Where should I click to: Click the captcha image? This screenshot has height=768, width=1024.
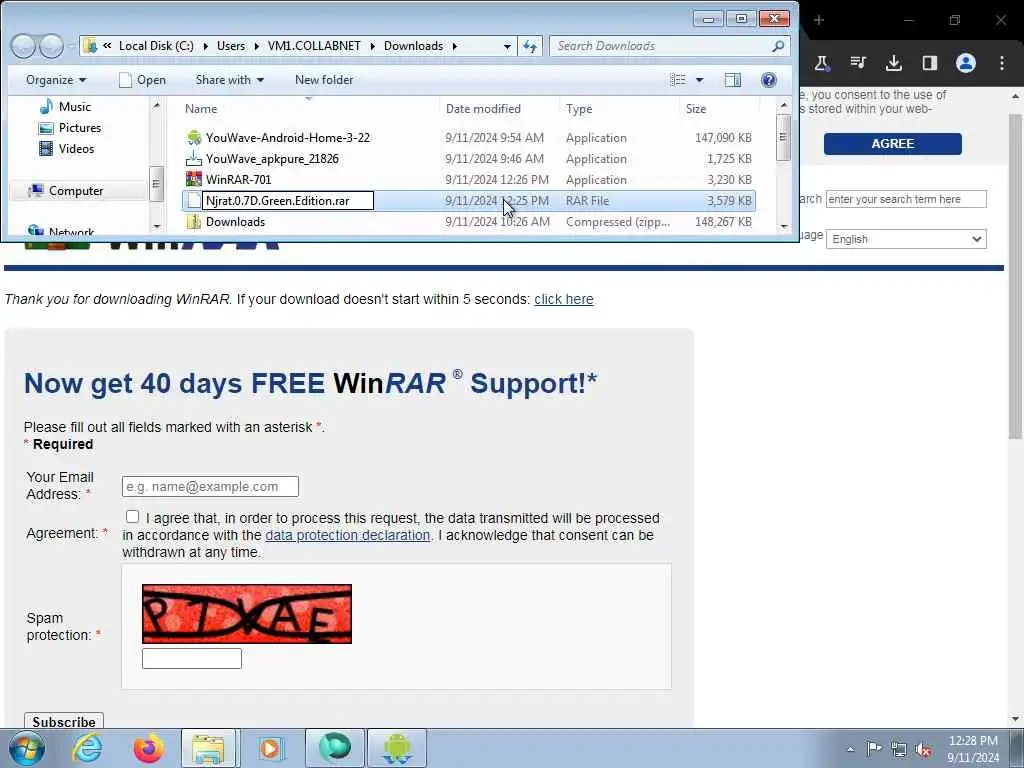tap(247, 614)
